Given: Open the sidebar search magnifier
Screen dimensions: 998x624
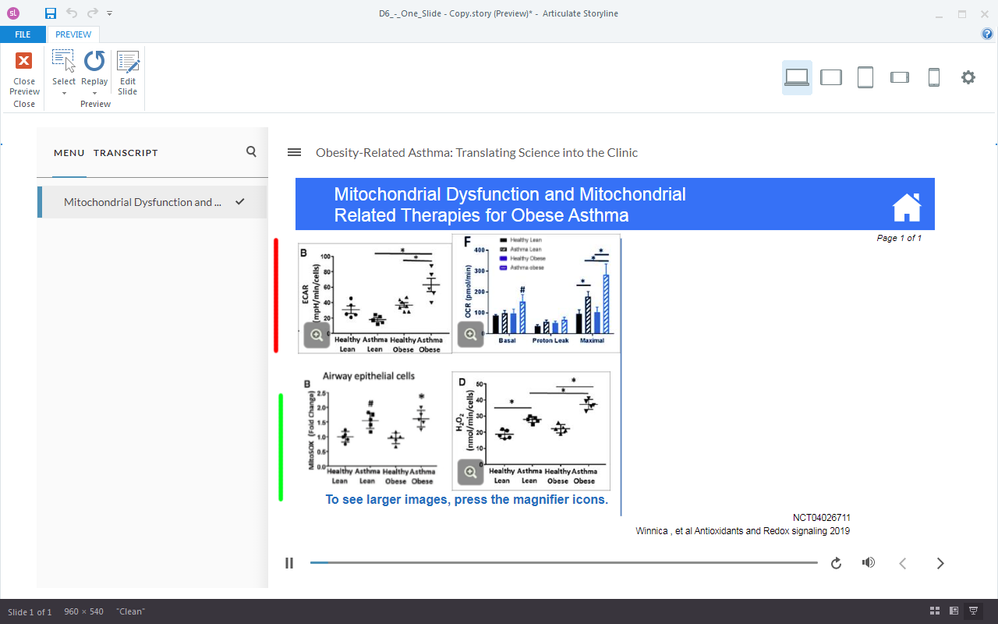Looking at the screenshot, I should click(251, 152).
